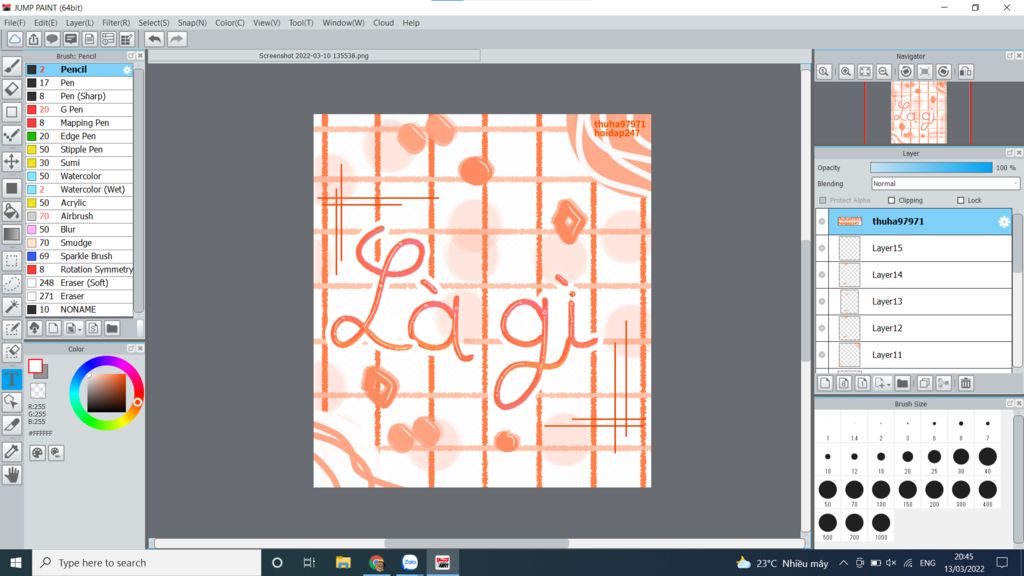Toggle visibility of Layer15
1024x576 pixels.
click(822, 248)
